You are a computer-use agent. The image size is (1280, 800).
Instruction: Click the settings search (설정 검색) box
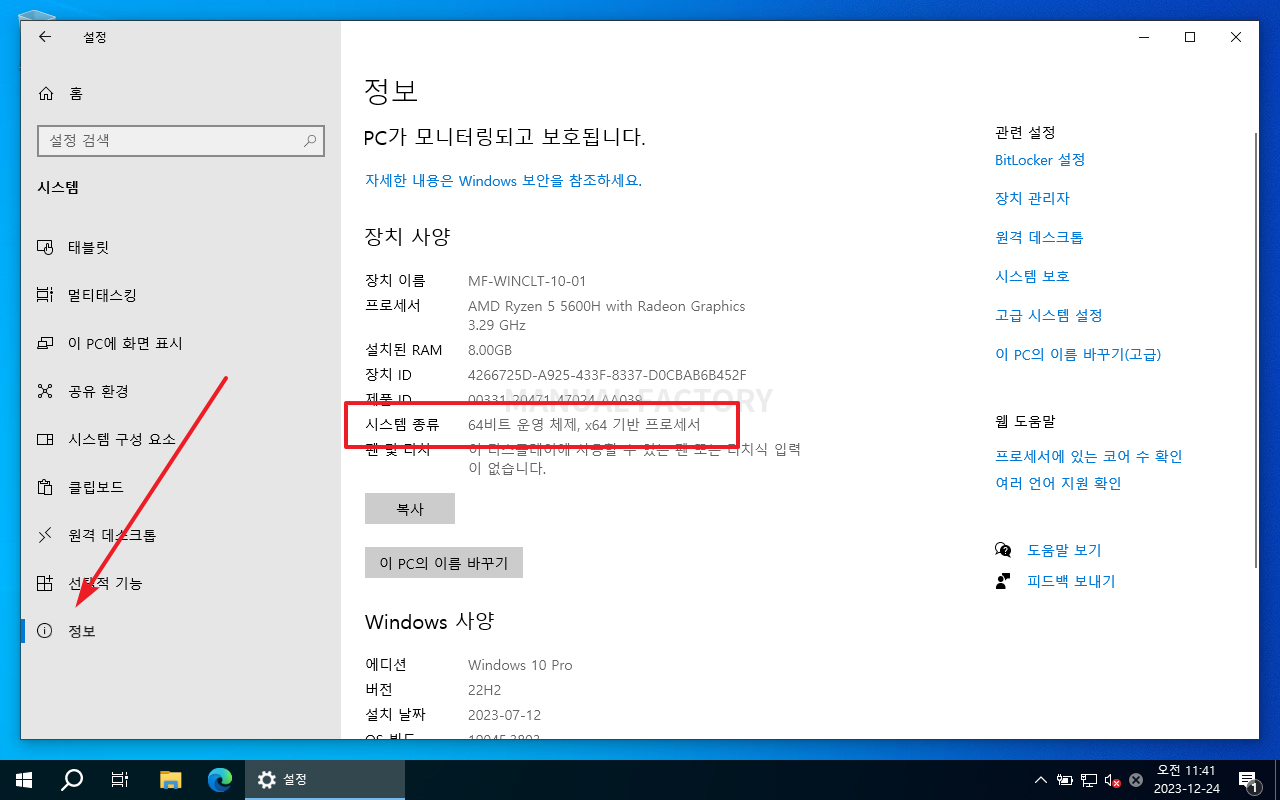[181, 140]
